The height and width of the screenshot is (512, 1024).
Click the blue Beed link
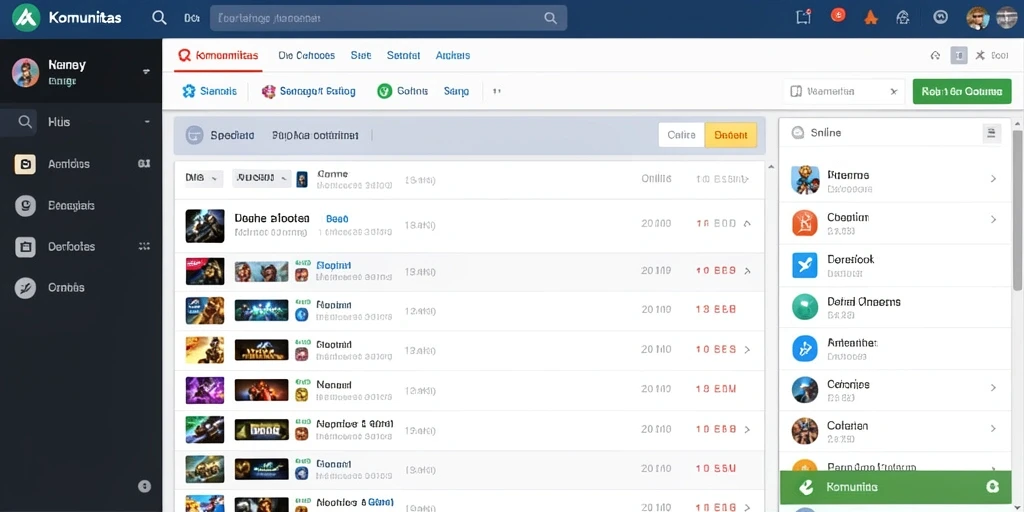click(x=337, y=219)
